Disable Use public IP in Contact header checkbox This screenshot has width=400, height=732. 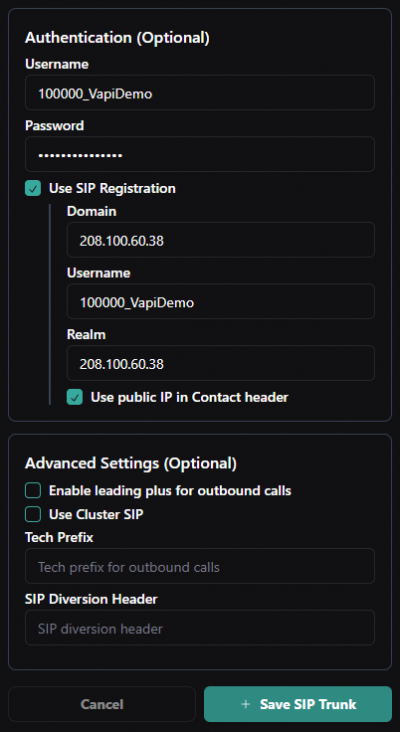75,397
